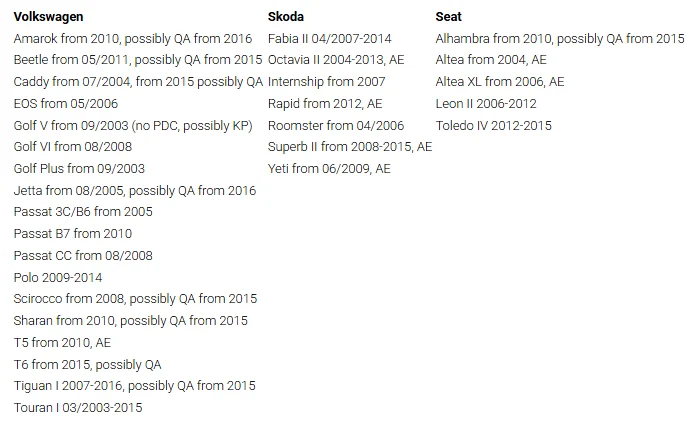Click the Touran I 03/2003-2015 entry
Screen dimensions: 687x430
click(x=78, y=407)
